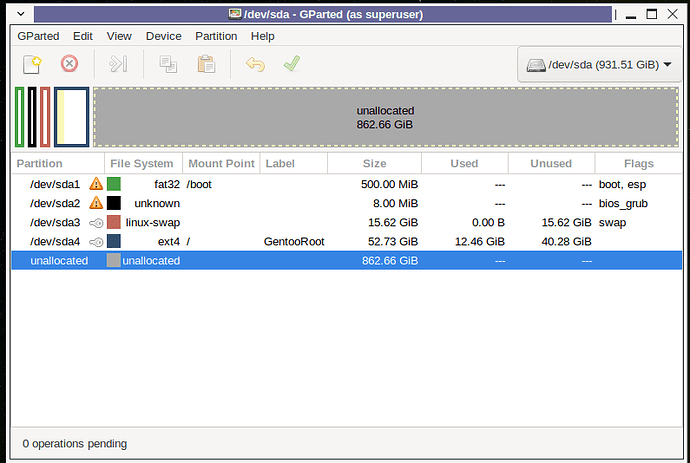Image resolution: width=690 pixels, height=463 pixels.
Task: Click the Copy partition toolbar icon
Action: pos(168,64)
